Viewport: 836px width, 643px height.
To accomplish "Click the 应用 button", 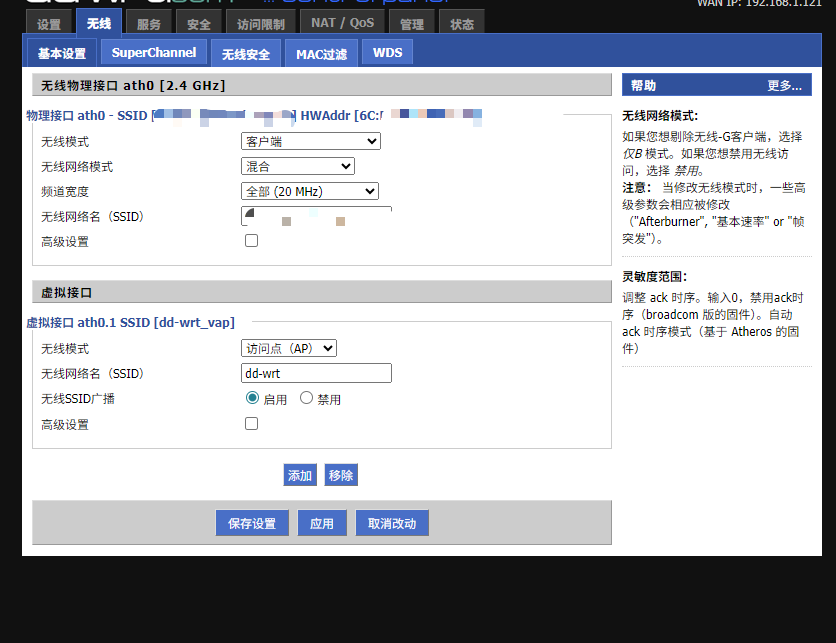I will pyautogui.click(x=322, y=523).
